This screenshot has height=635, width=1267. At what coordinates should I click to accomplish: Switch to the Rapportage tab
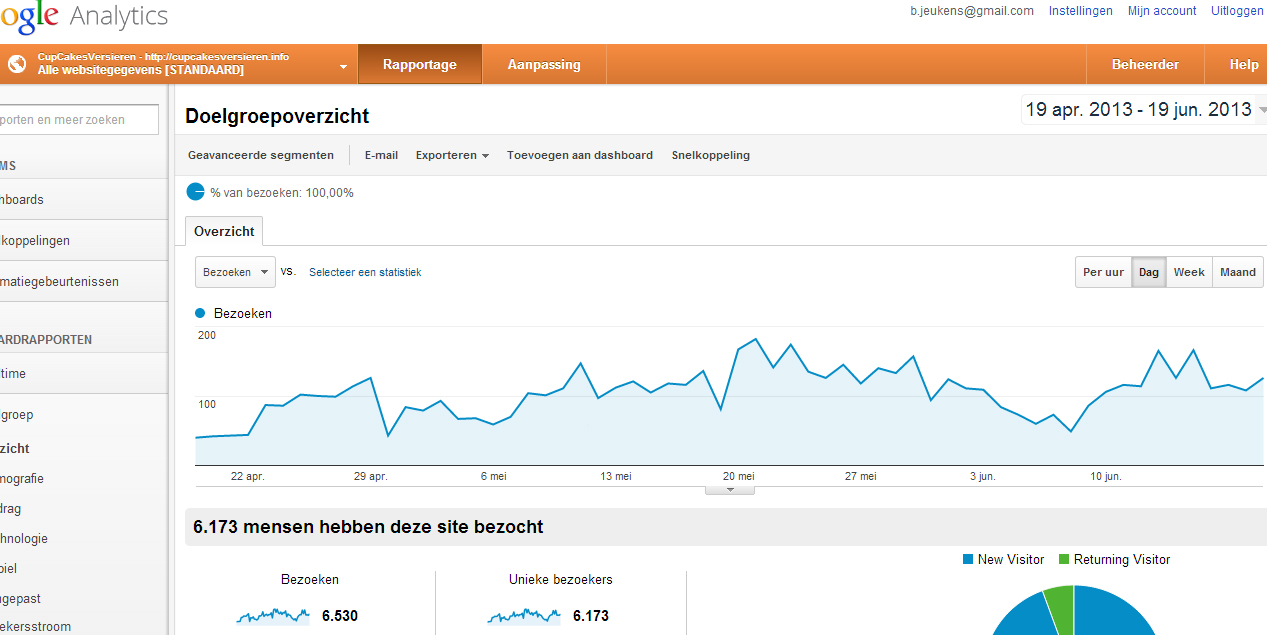(420, 64)
